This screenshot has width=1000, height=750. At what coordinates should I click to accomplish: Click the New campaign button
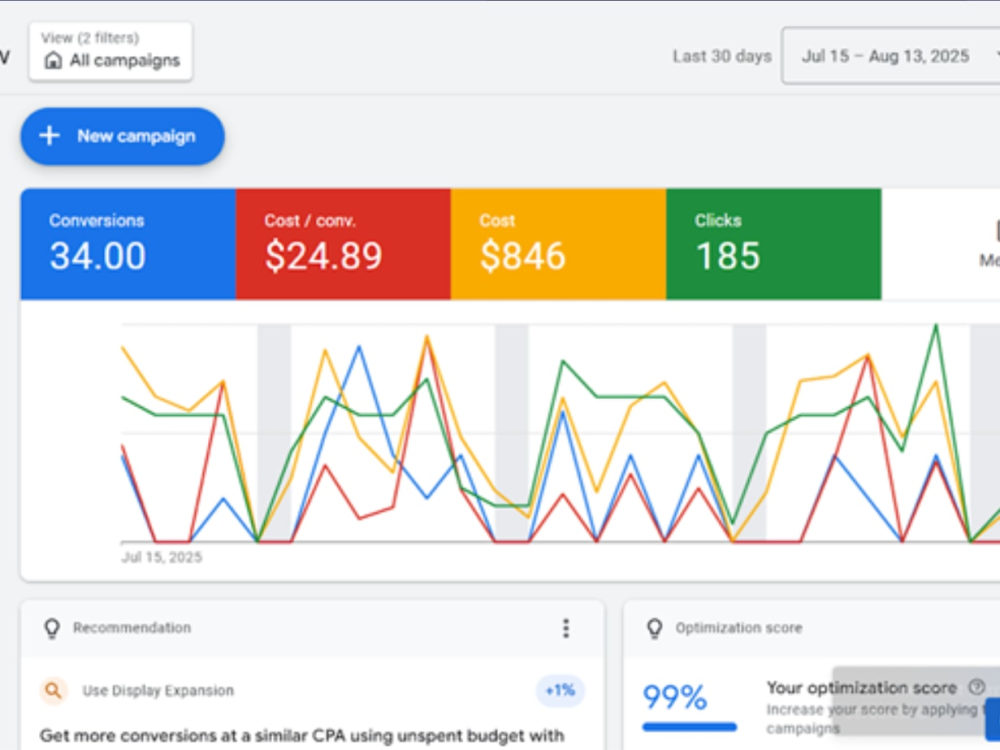tap(122, 136)
